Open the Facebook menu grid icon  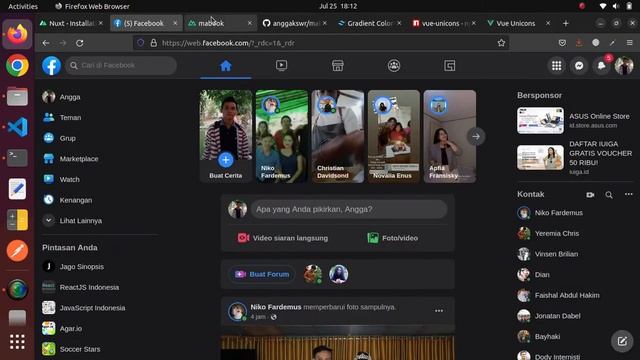556,66
